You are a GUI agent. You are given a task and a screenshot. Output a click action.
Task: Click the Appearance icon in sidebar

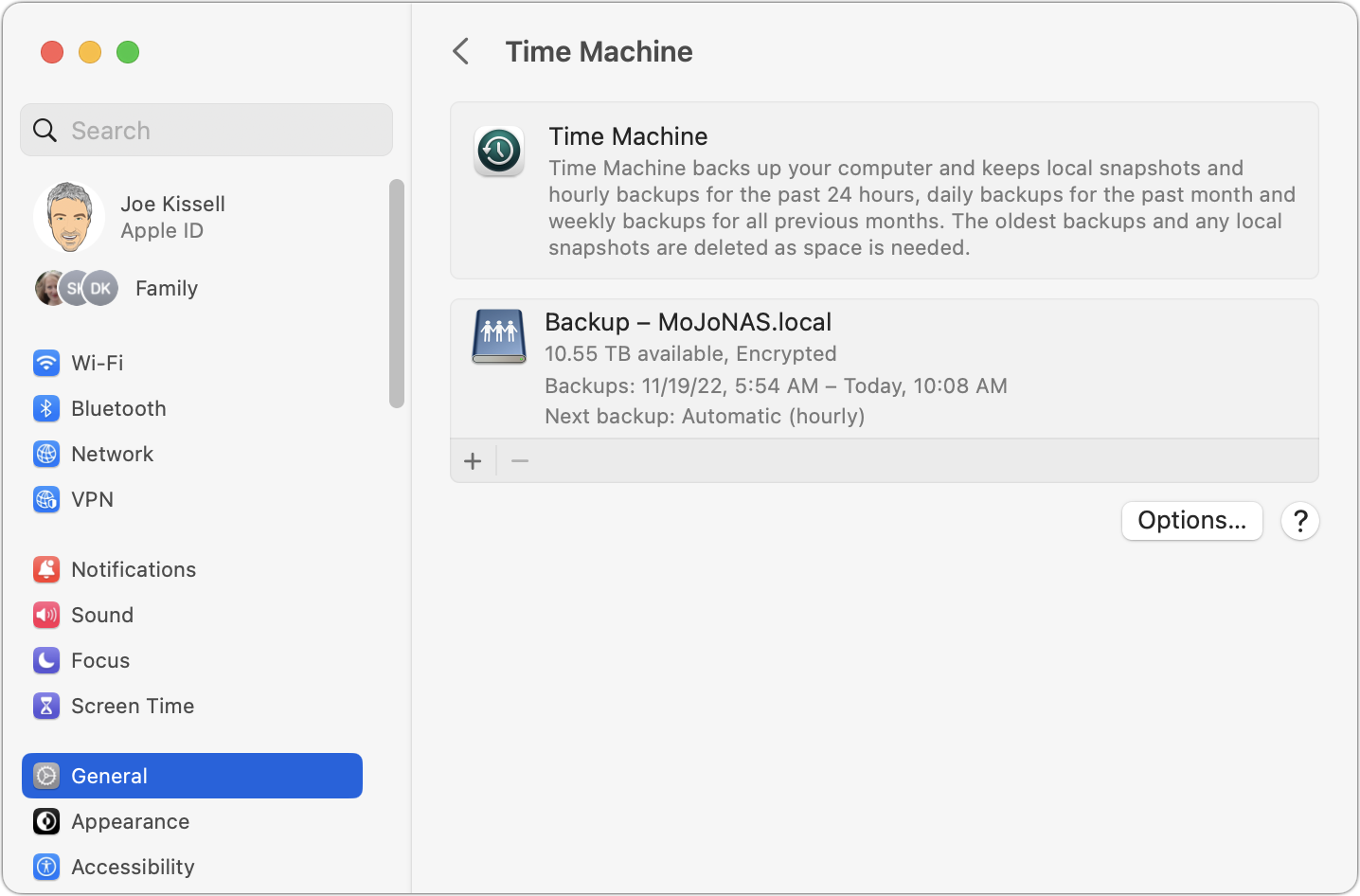click(46, 821)
